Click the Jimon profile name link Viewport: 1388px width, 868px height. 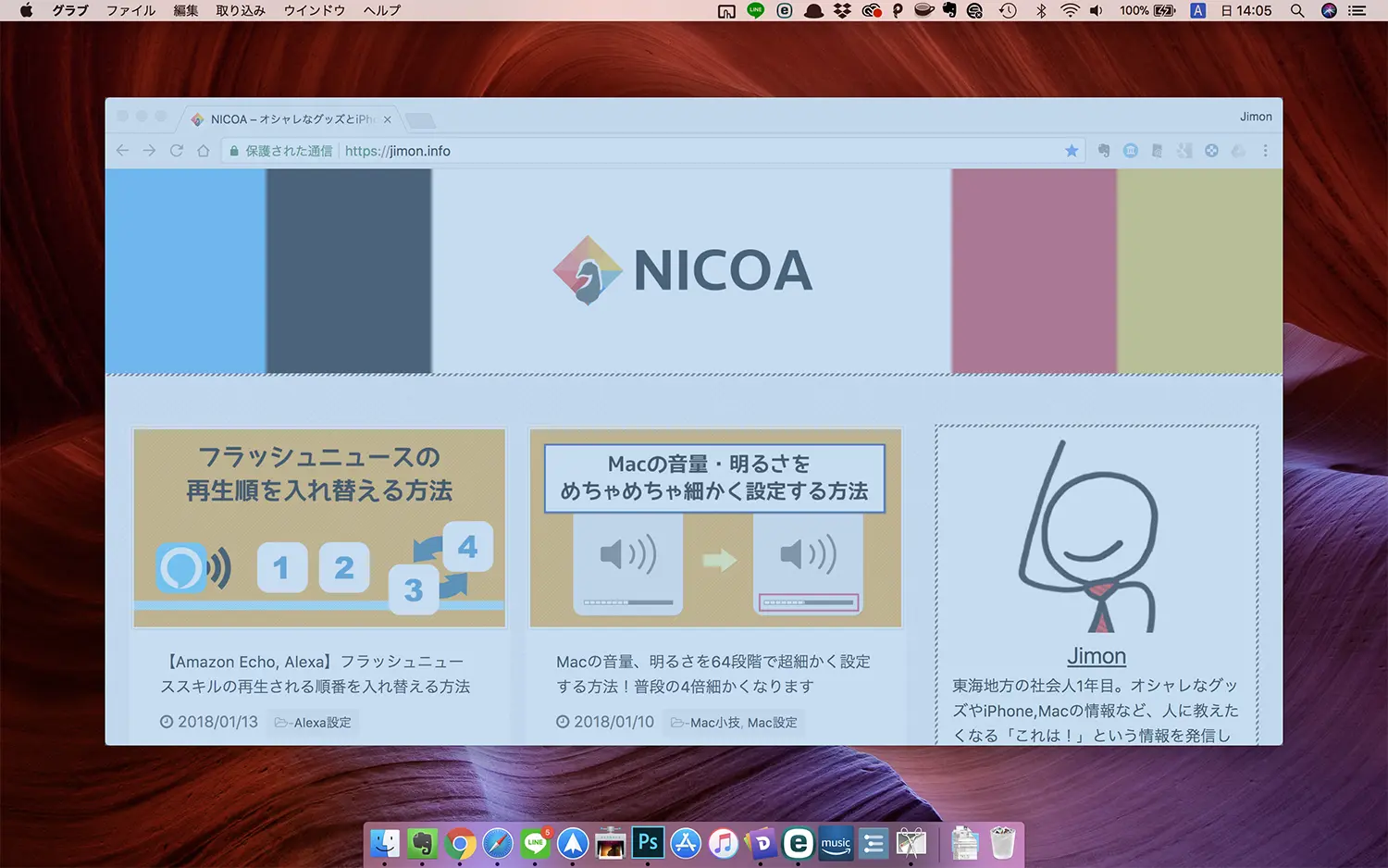[x=1097, y=656]
